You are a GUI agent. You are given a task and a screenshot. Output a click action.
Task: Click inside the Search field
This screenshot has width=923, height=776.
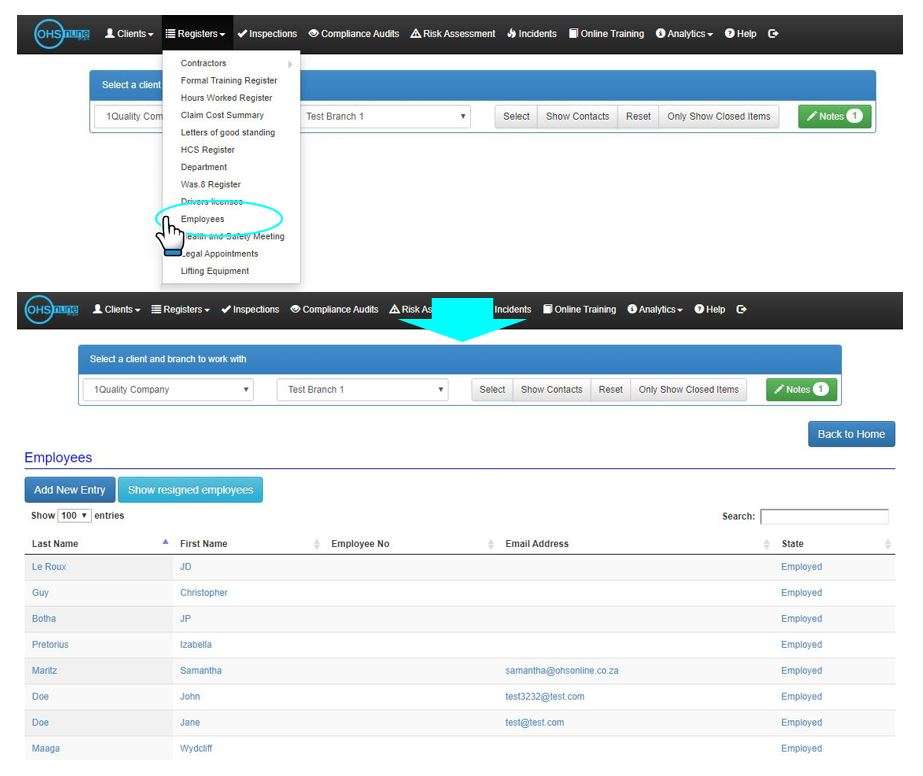coord(825,516)
